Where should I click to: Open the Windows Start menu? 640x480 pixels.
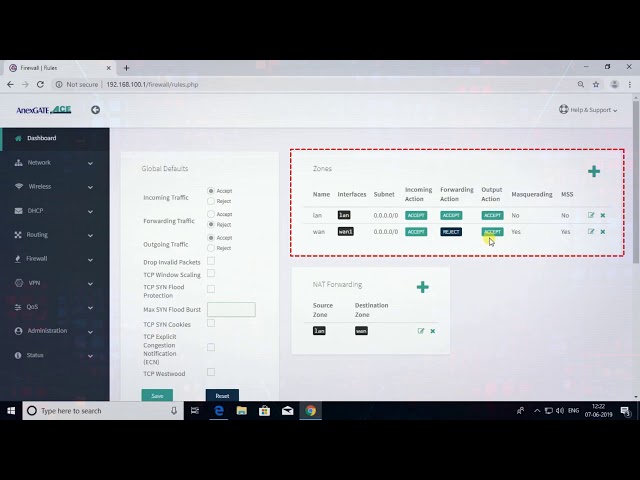[11, 411]
